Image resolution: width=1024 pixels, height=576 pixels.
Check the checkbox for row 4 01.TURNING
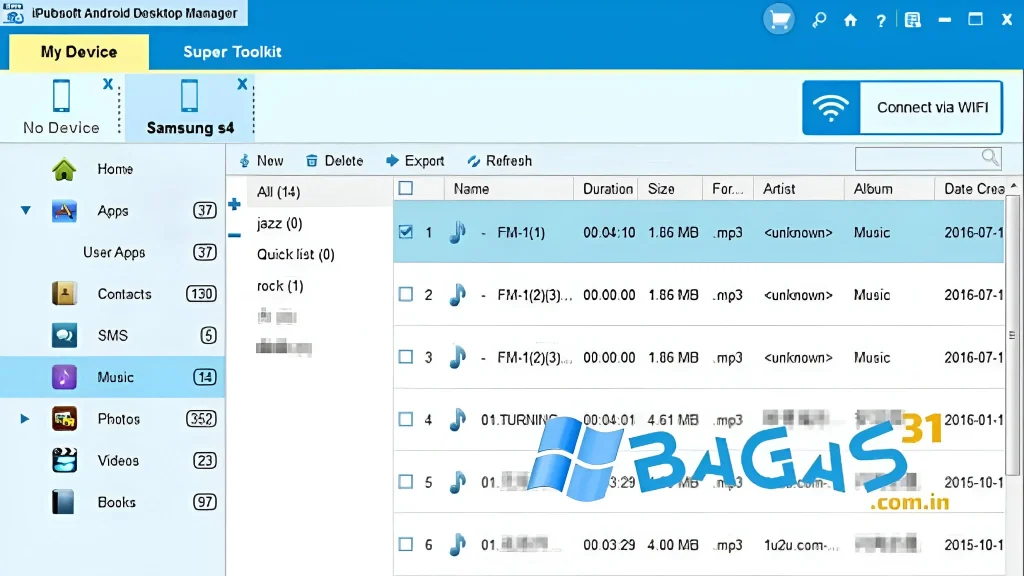(x=406, y=419)
